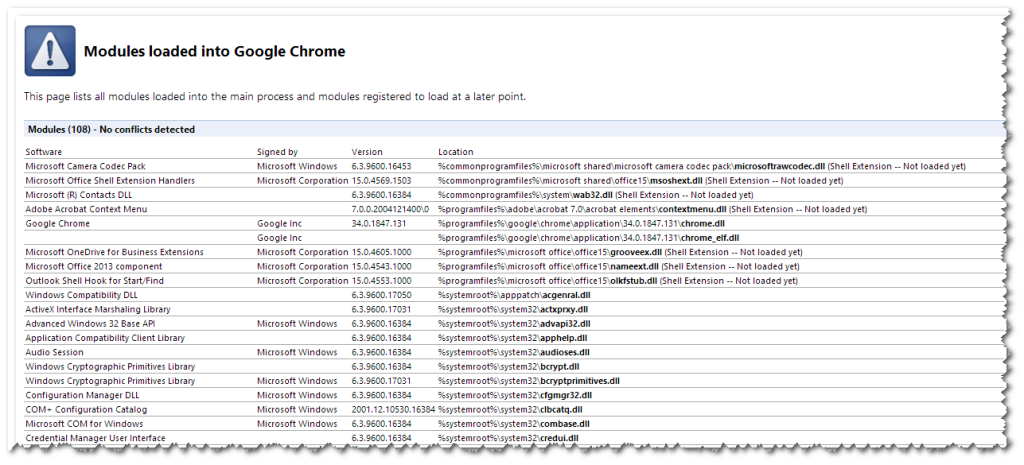Viewport: 1024px width, 465px height.
Task: Select 'Microsoft Office Shell Extension Handlers' row name
Action: pos(110,180)
